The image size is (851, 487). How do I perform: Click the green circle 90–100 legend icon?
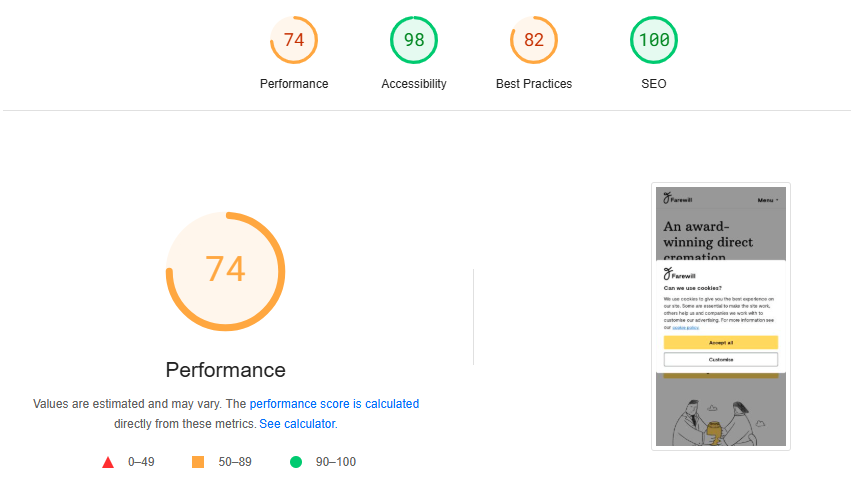[x=296, y=462]
